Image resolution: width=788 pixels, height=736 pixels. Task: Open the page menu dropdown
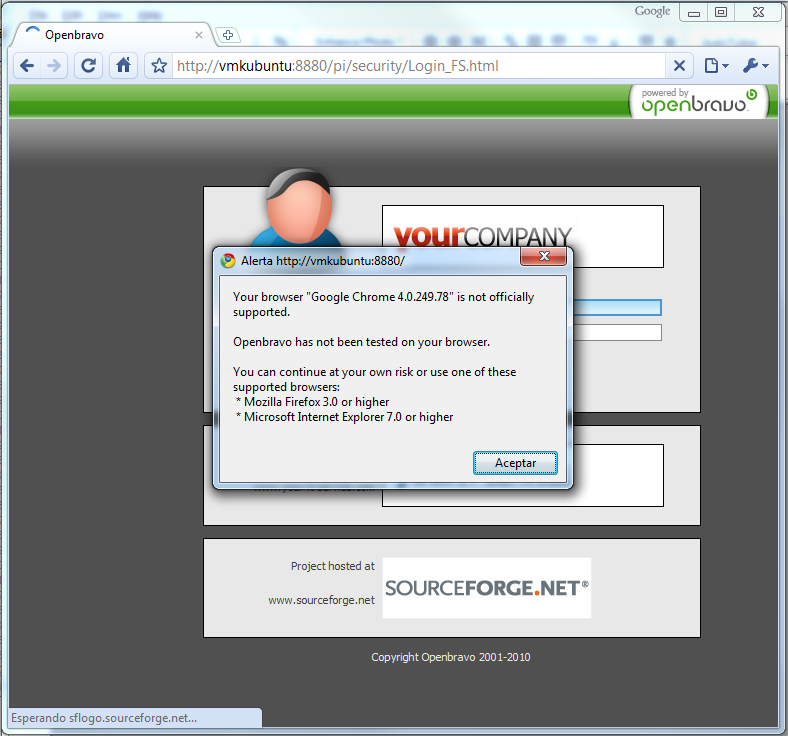[x=716, y=66]
